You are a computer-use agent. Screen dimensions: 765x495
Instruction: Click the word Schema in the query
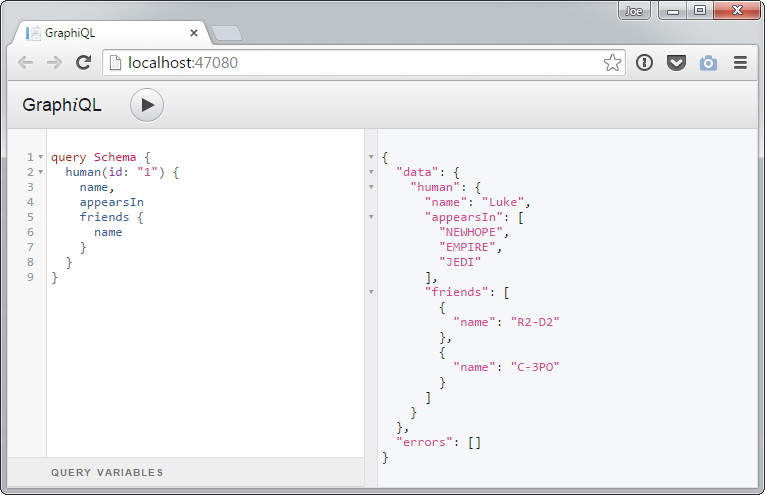tap(115, 157)
